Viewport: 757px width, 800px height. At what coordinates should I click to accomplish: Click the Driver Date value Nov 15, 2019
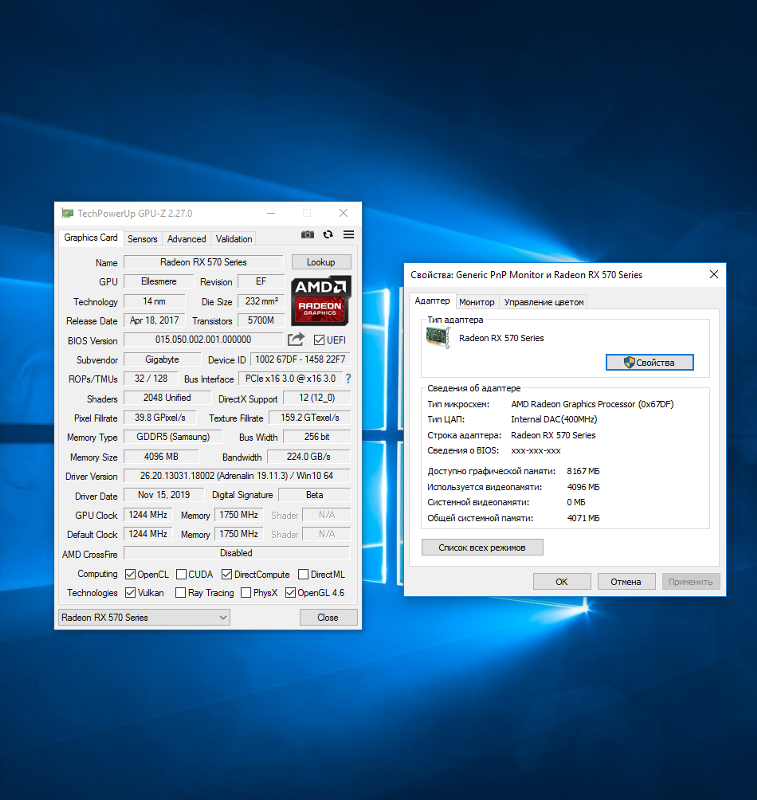[x=164, y=494]
